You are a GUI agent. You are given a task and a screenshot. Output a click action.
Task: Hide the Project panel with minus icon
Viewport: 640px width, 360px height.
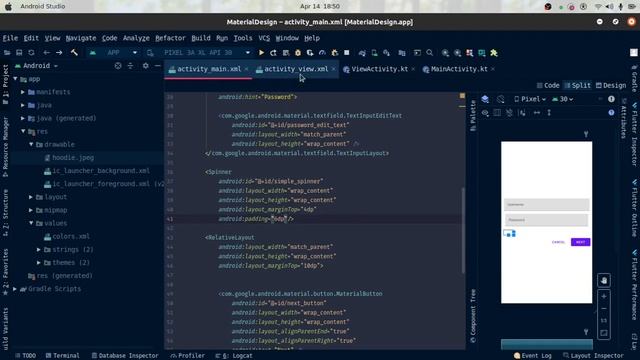click(x=158, y=65)
